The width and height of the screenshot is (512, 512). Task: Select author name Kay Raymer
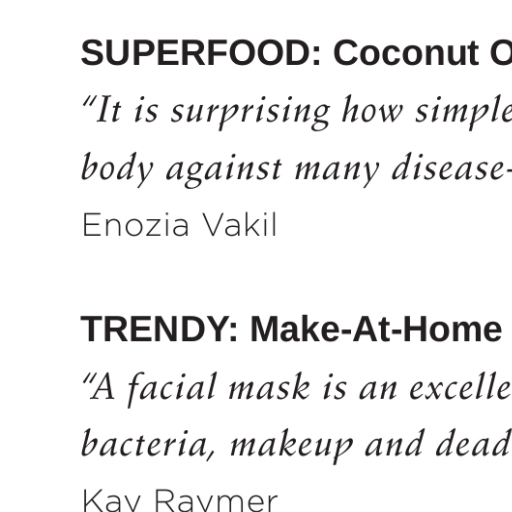coord(180,500)
